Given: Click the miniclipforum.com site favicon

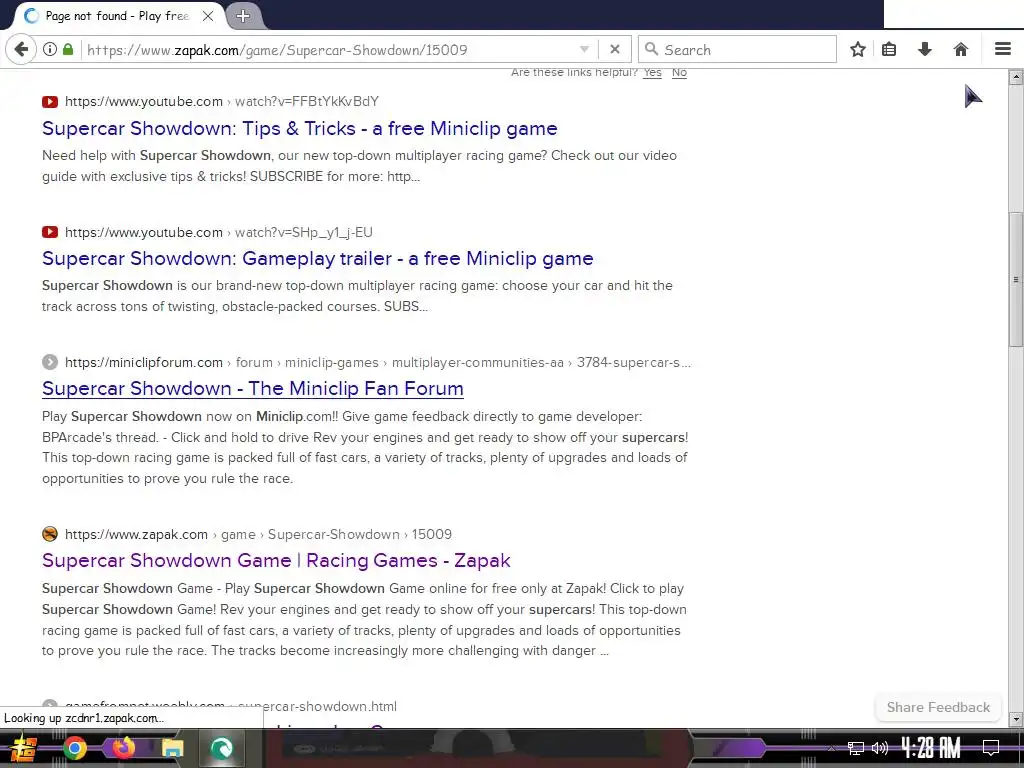Looking at the screenshot, I should (x=50, y=362).
